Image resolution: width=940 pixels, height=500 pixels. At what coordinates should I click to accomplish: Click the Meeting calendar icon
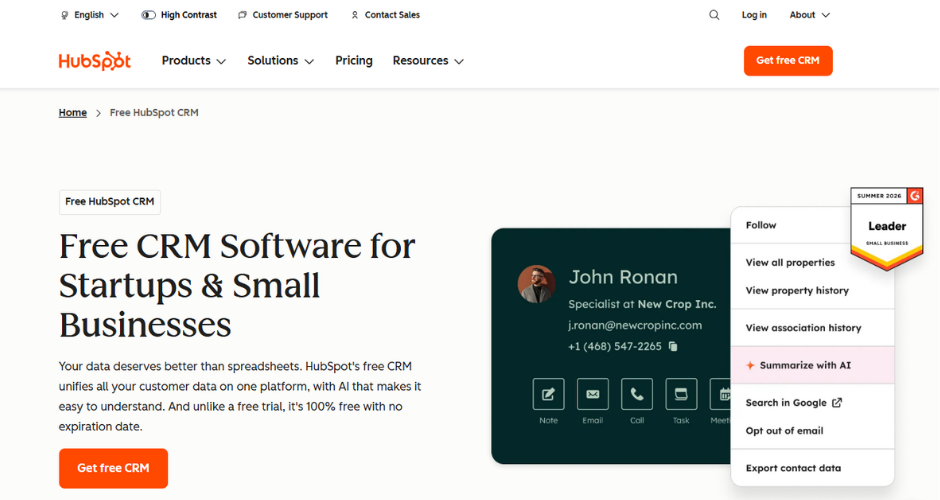(x=721, y=394)
